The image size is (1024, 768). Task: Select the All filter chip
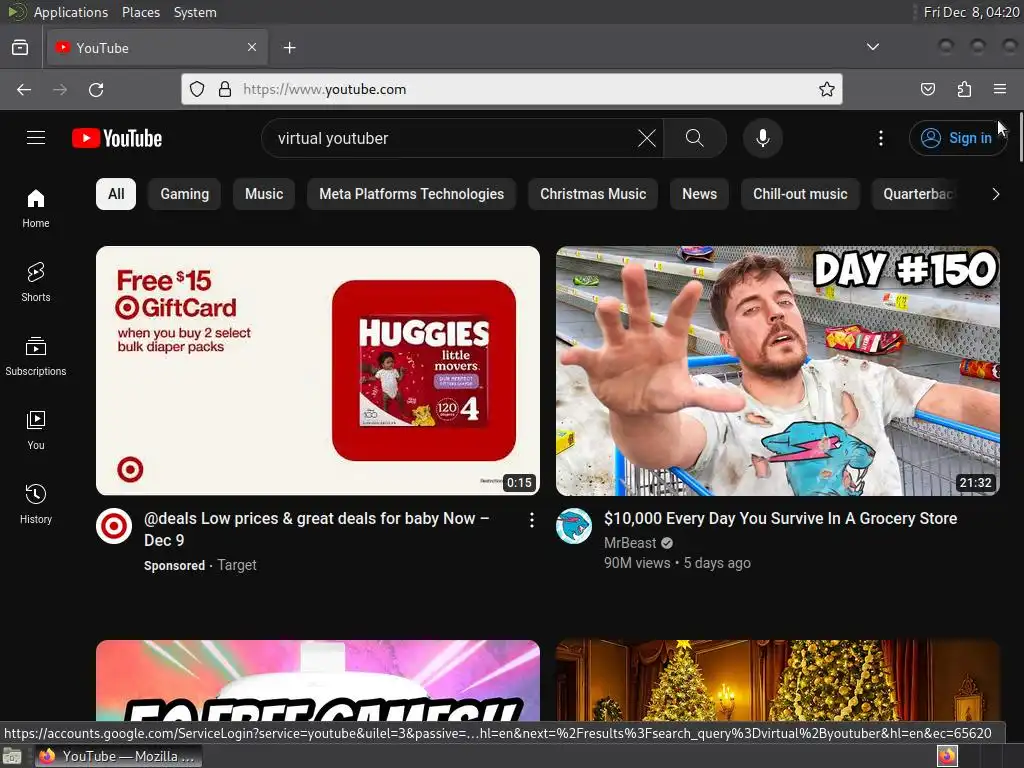pyautogui.click(x=116, y=194)
